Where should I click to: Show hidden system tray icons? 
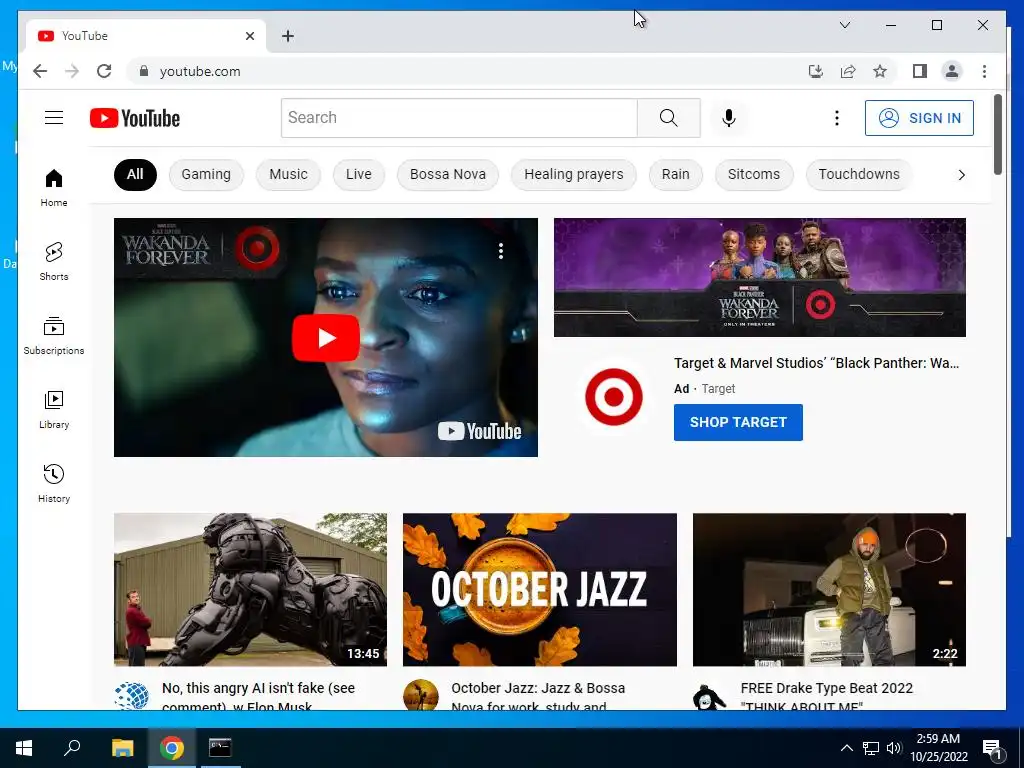pos(846,748)
